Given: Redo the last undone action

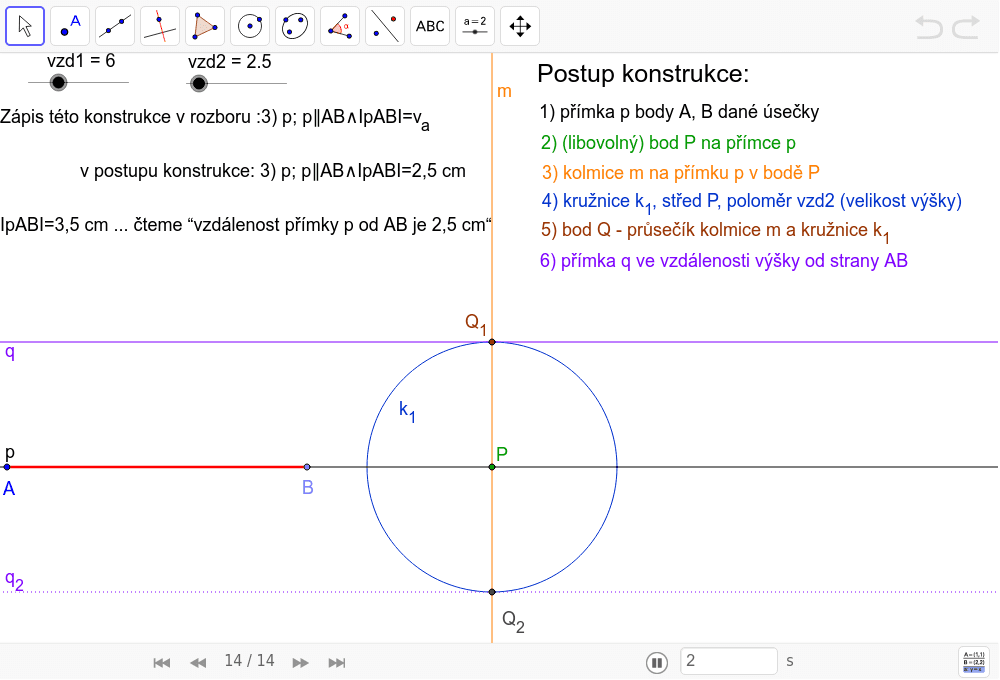Looking at the screenshot, I should tap(966, 27).
